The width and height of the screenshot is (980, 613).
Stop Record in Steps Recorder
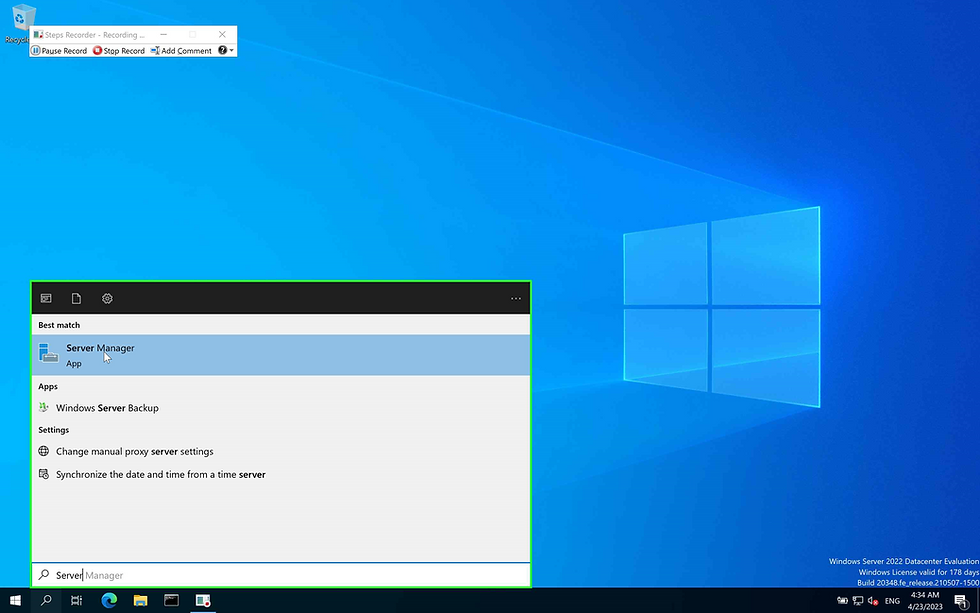pos(119,51)
